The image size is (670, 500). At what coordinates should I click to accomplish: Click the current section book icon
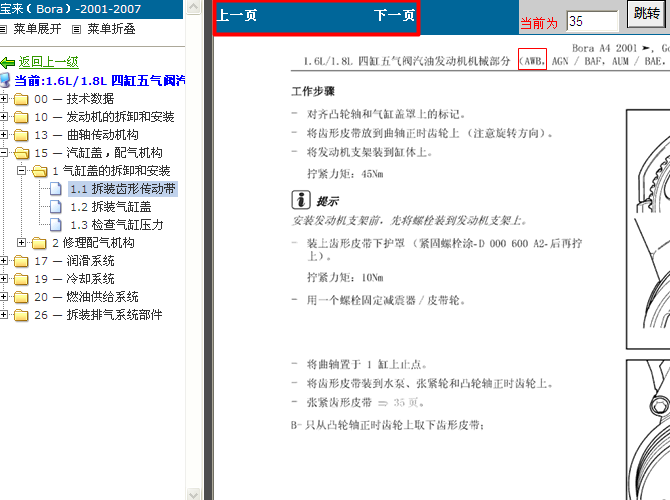pyautogui.click(x=5, y=80)
